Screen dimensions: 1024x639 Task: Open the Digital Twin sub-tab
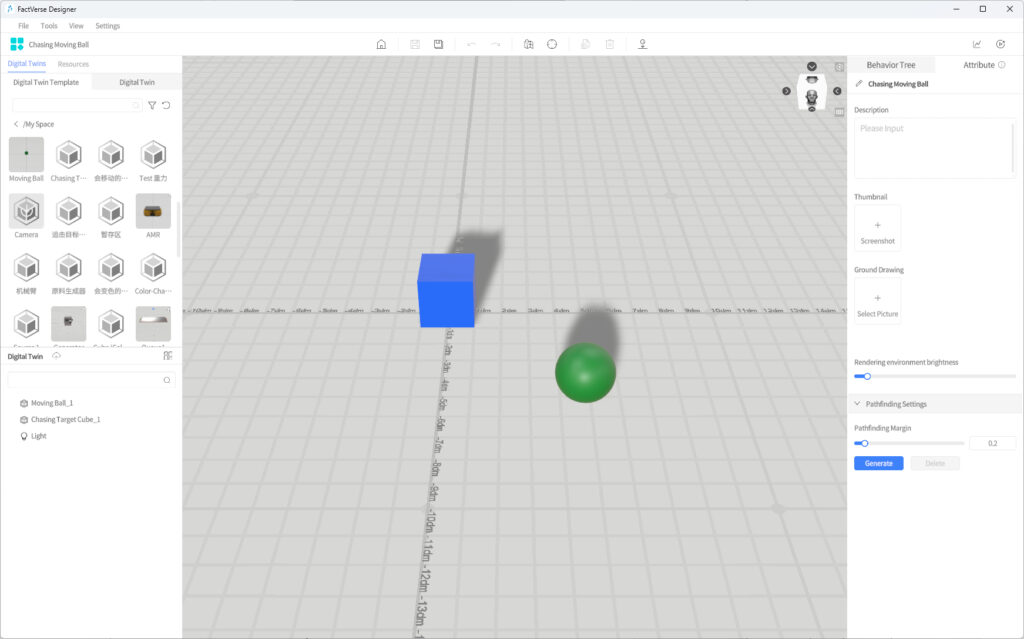click(137, 82)
